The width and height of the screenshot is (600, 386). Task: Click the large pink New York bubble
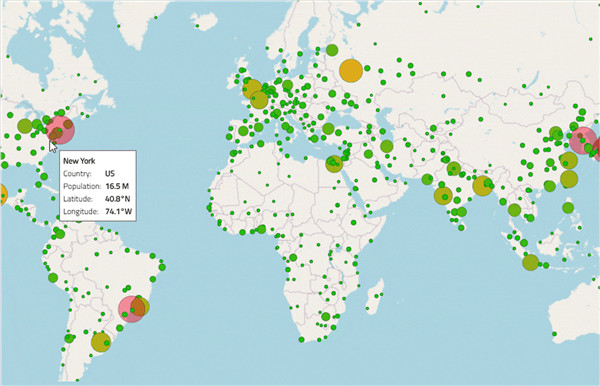(60, 130)
